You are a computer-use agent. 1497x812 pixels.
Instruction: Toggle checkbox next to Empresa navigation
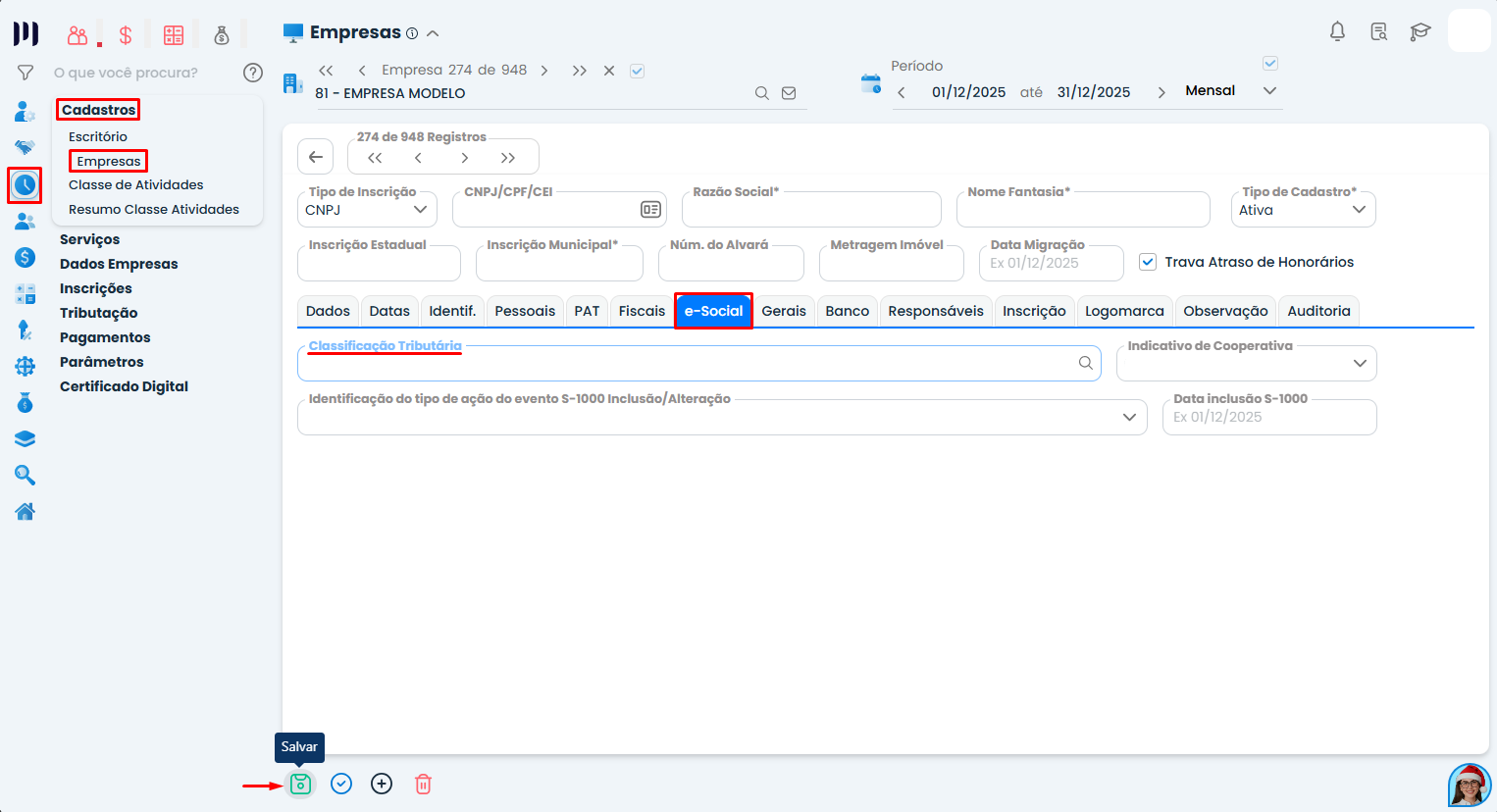637,71
